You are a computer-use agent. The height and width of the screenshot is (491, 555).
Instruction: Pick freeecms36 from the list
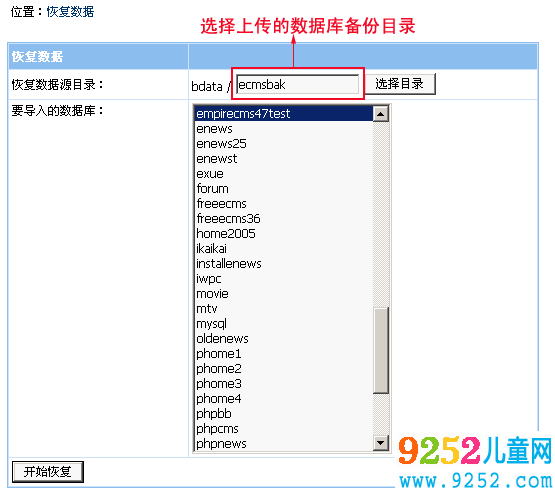tap(284, 219)
